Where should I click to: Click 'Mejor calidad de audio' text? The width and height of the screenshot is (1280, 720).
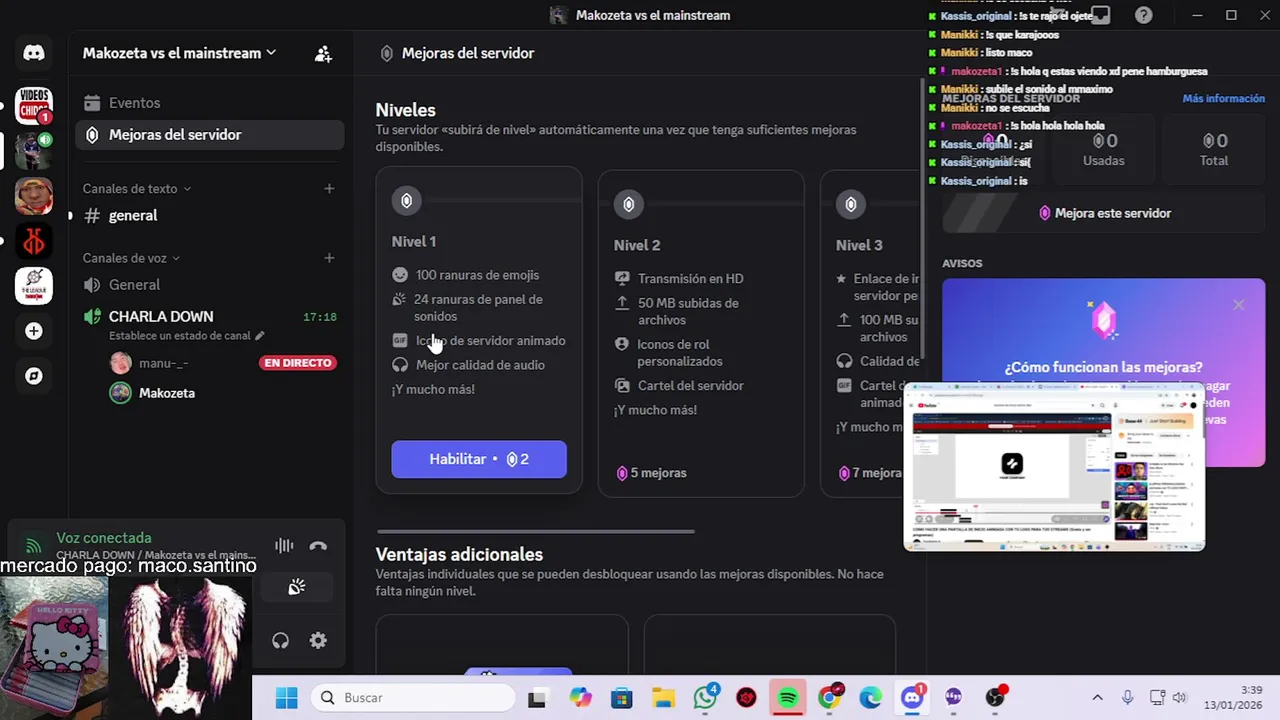pos(480,365)
